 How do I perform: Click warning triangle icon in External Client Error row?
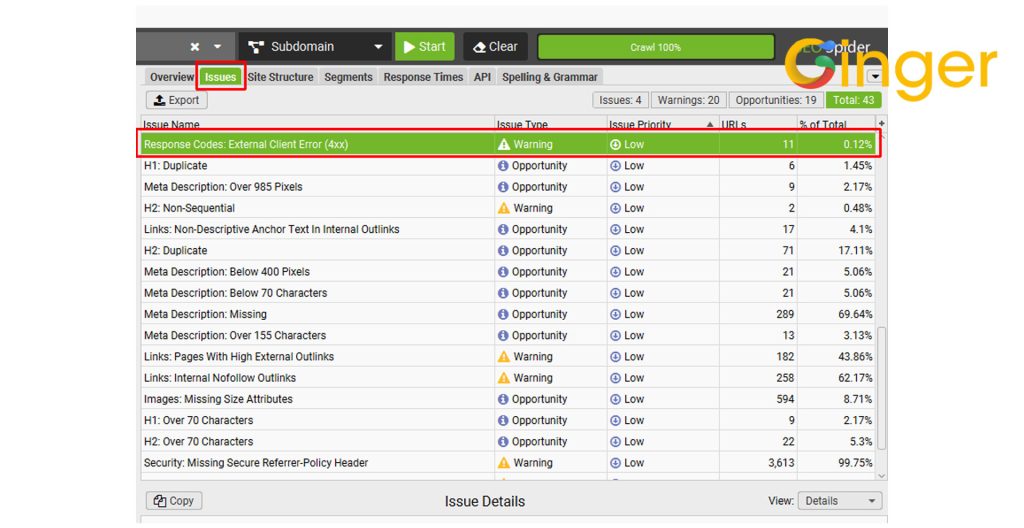(x=504, y=144)
